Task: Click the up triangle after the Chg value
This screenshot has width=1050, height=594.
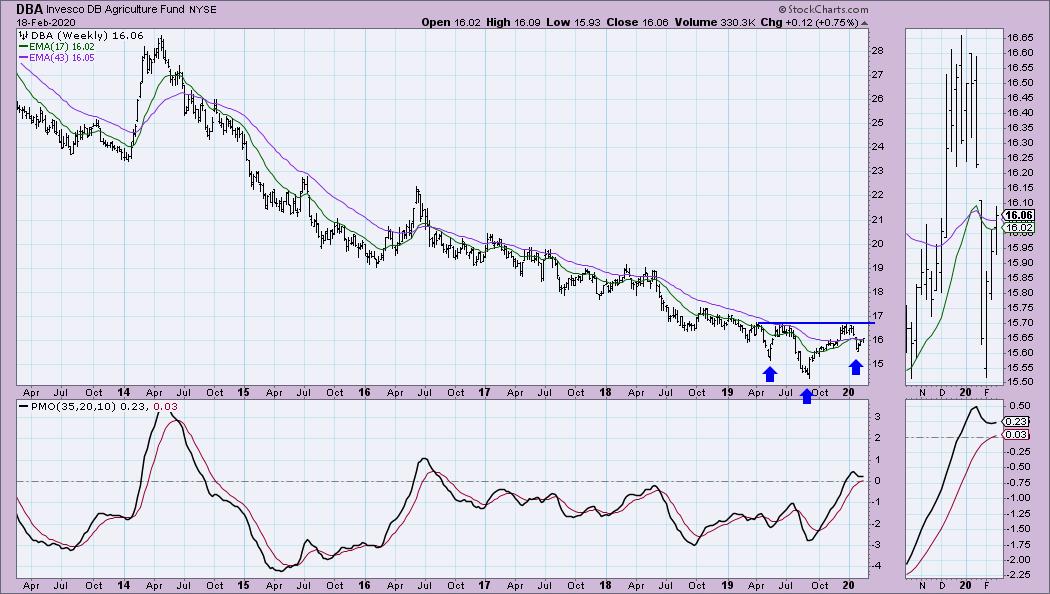Action: click(865, 23)
